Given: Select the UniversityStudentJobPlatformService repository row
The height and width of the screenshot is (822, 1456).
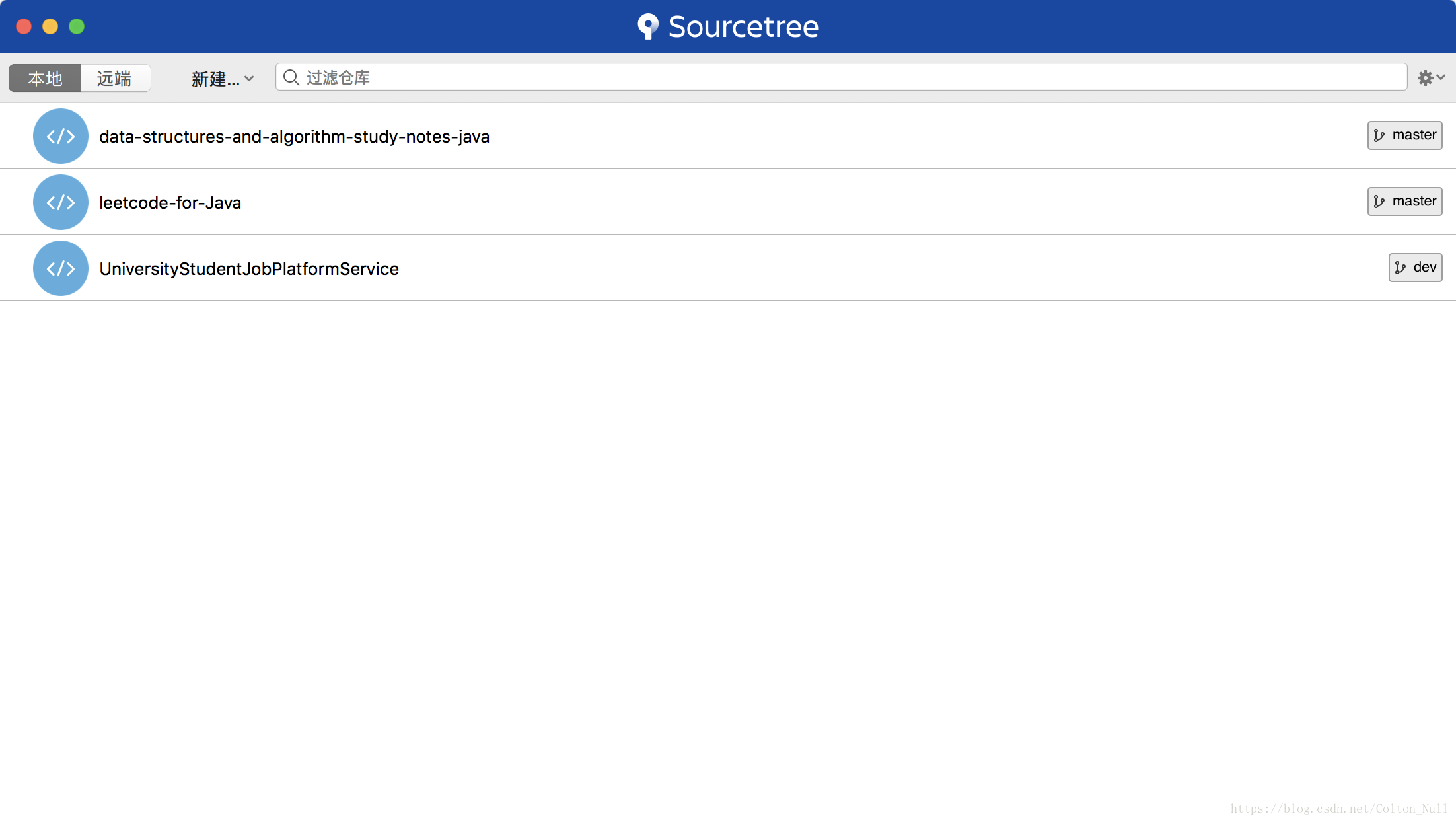Looking at the screenshot, I should tap(249, 269).
